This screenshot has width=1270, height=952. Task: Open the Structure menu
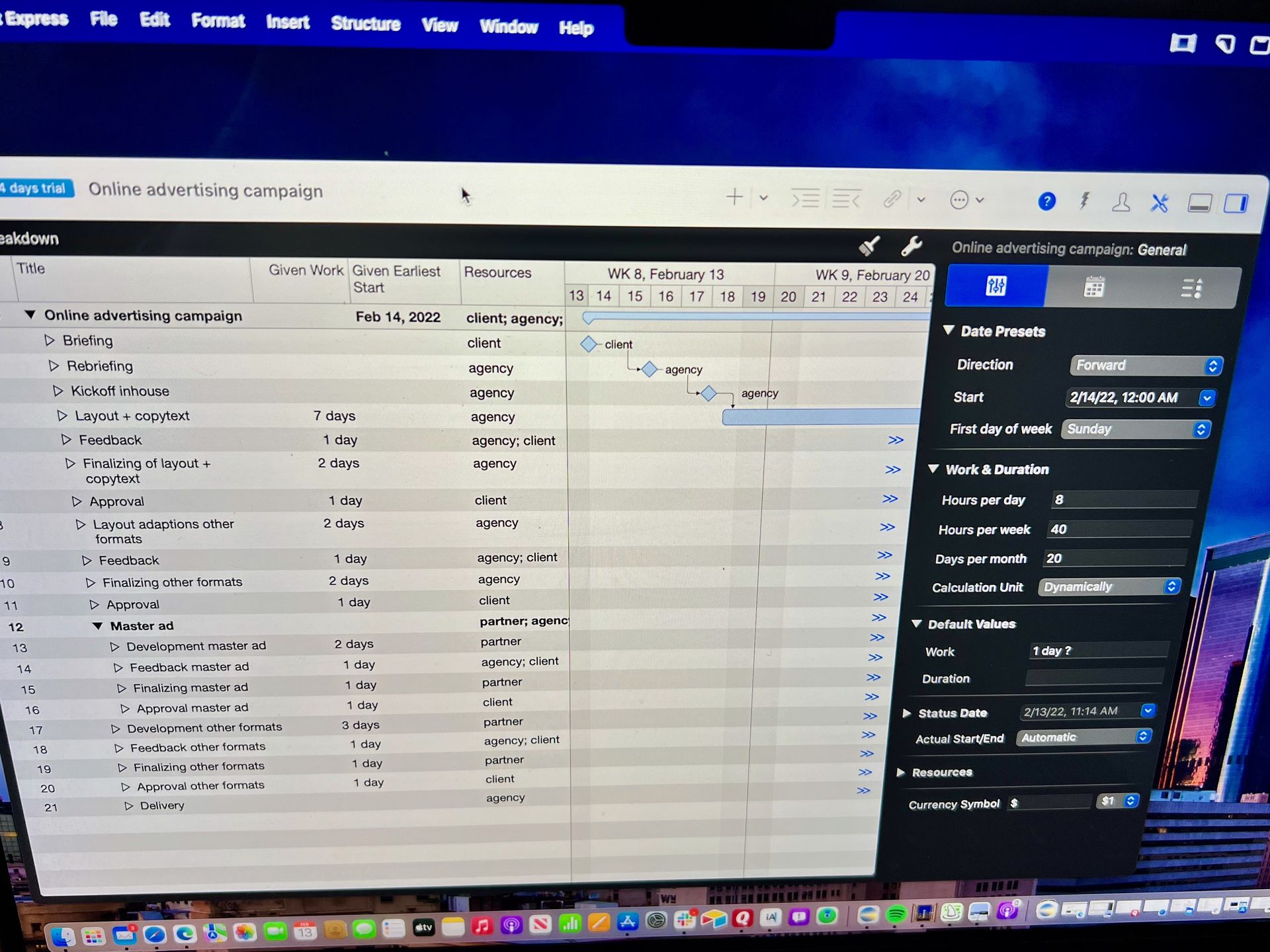(x=364, y=24)
